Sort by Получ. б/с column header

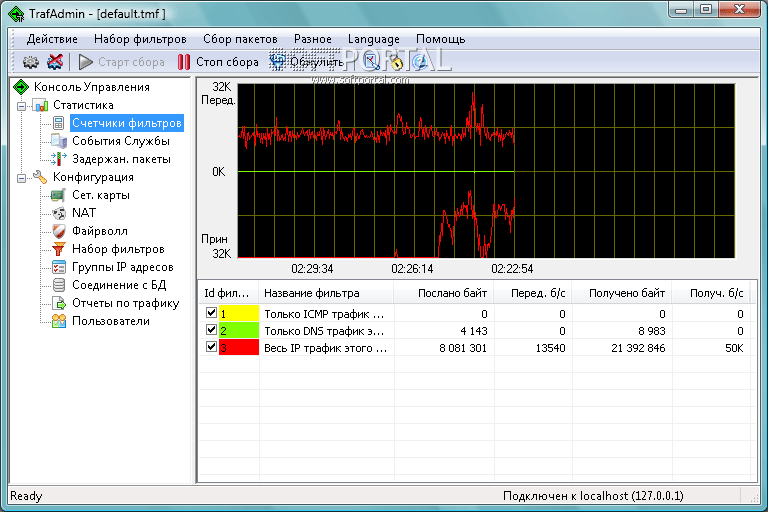(711, 293)
